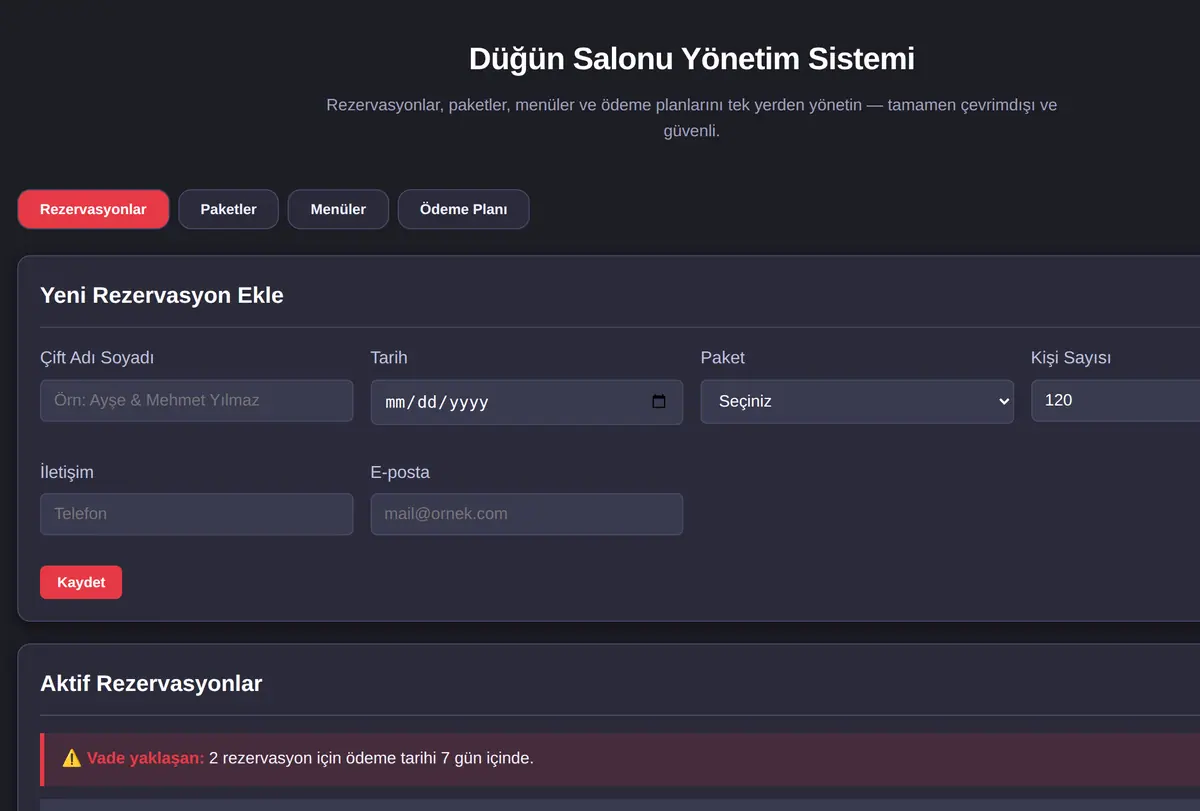Expand the Paket Seçiniz dropdown
The height and width of the screenshot is (811, 1200).
pos(857,401)
